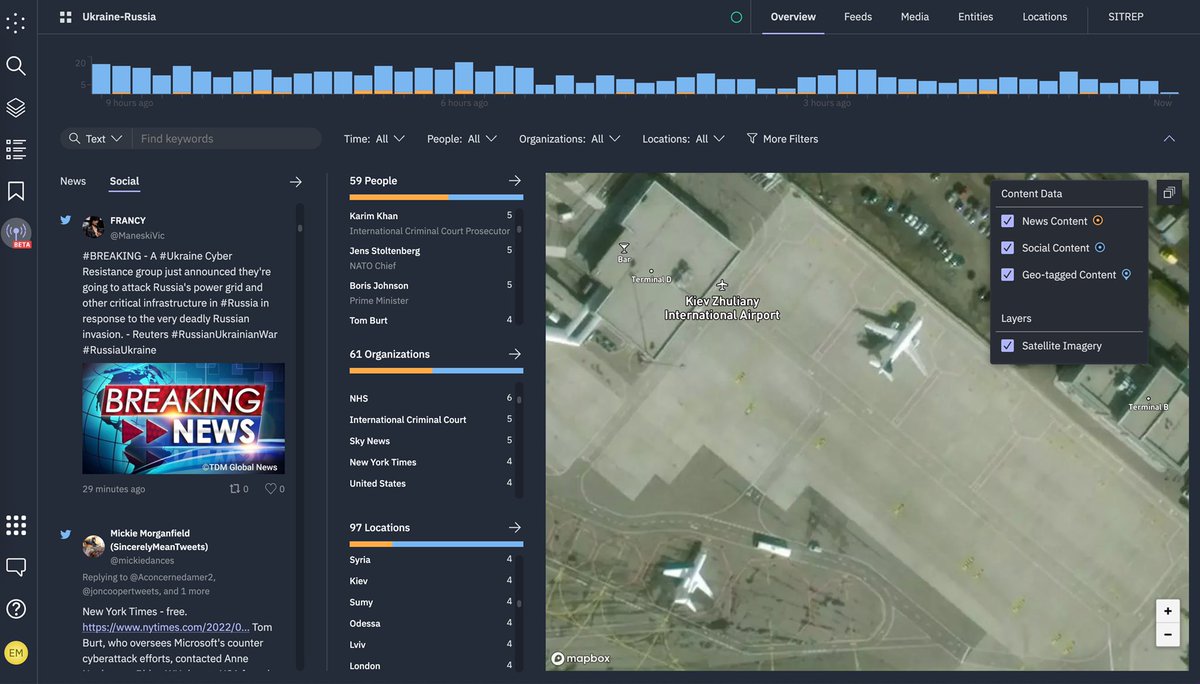This screenshot has width=1200, height=684.
Task: Open the EM user profile avatar
Action: 16,653
